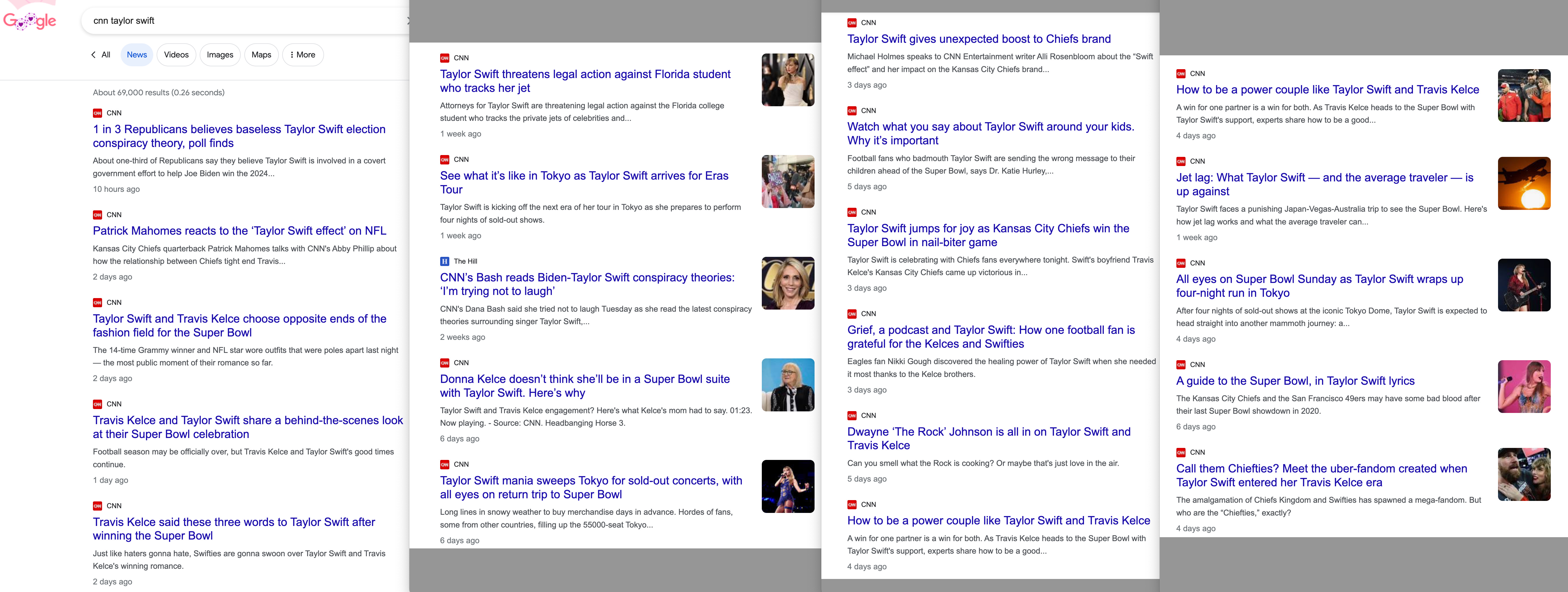
Task: Click thumbnail of Super Bowl lyrics guide article
Action: tap(1524, 386)
